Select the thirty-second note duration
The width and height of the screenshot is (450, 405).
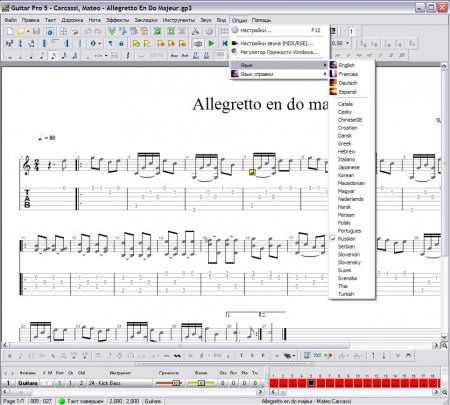coord(64,56)
